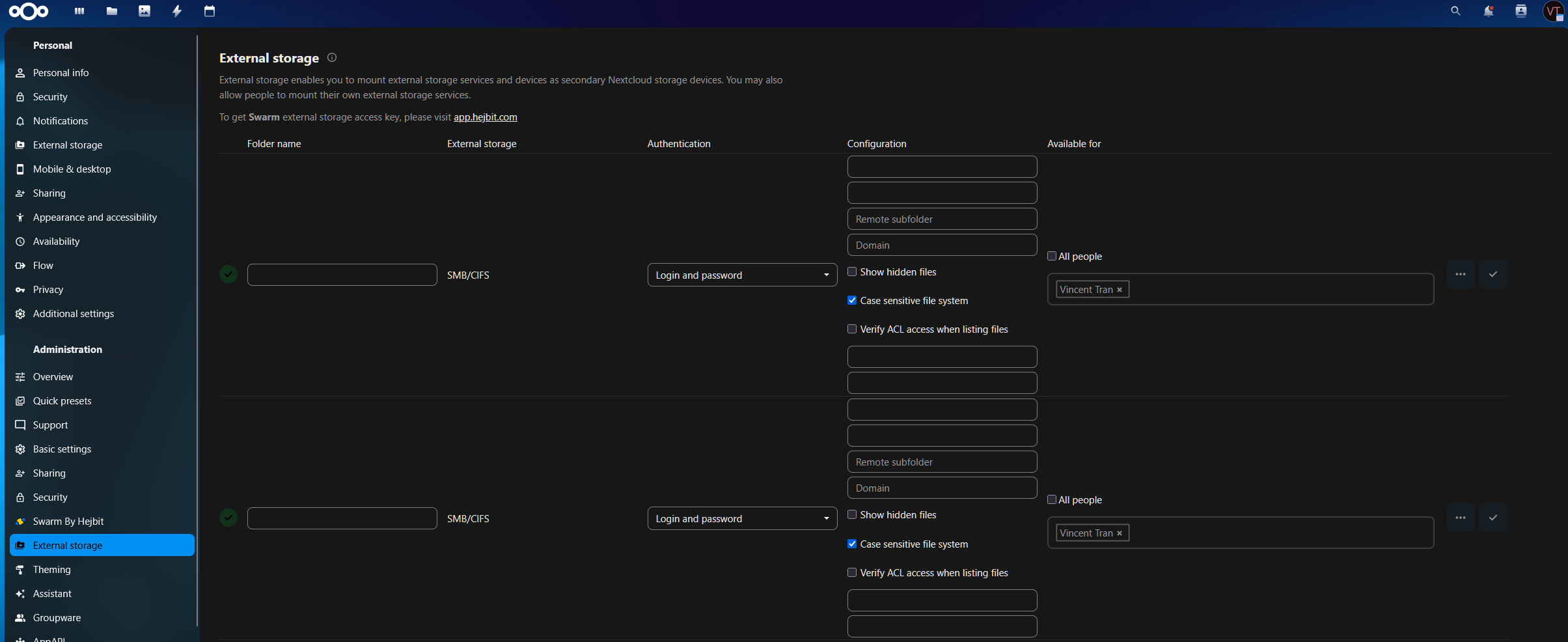Screen dimensions: 1568x642
Task: Open the app grid launcher
Action: pyautogui.click(x=79, y=11)
